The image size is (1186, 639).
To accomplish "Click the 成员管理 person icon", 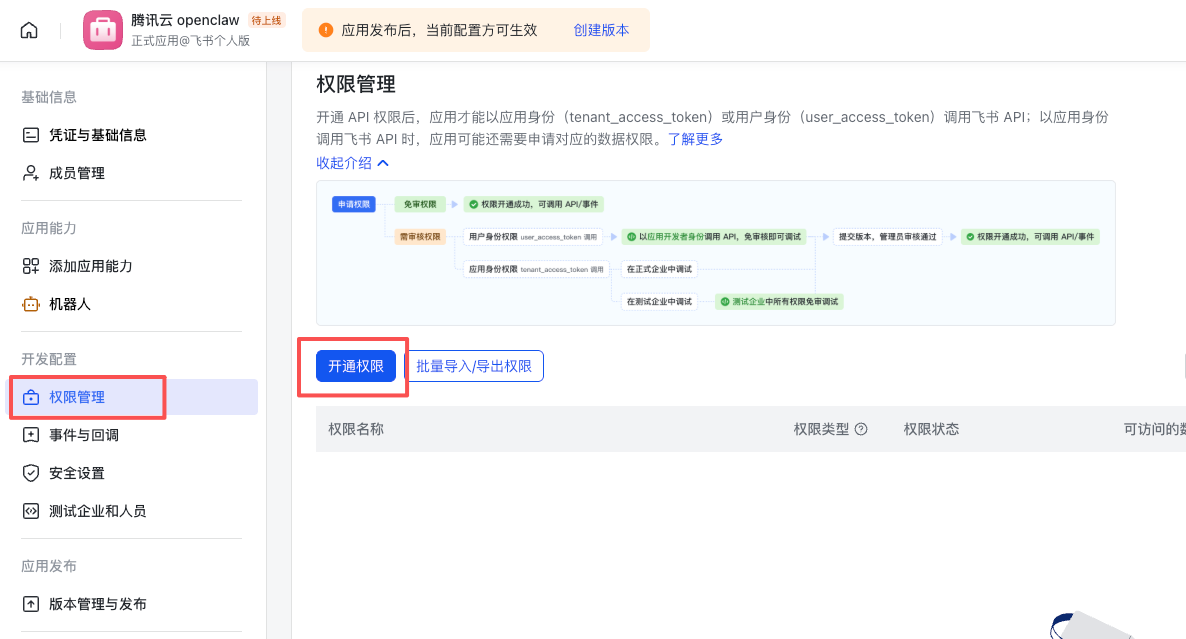I will pyautogui.click(x=31, y=173).
